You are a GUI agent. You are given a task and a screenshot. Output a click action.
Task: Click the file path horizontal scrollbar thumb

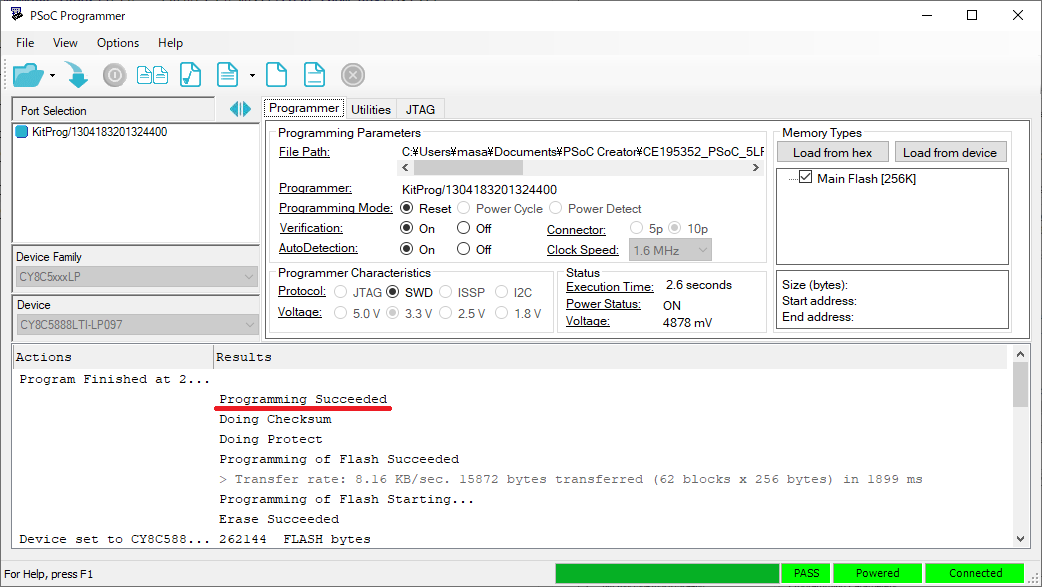(x=468, y=168)
